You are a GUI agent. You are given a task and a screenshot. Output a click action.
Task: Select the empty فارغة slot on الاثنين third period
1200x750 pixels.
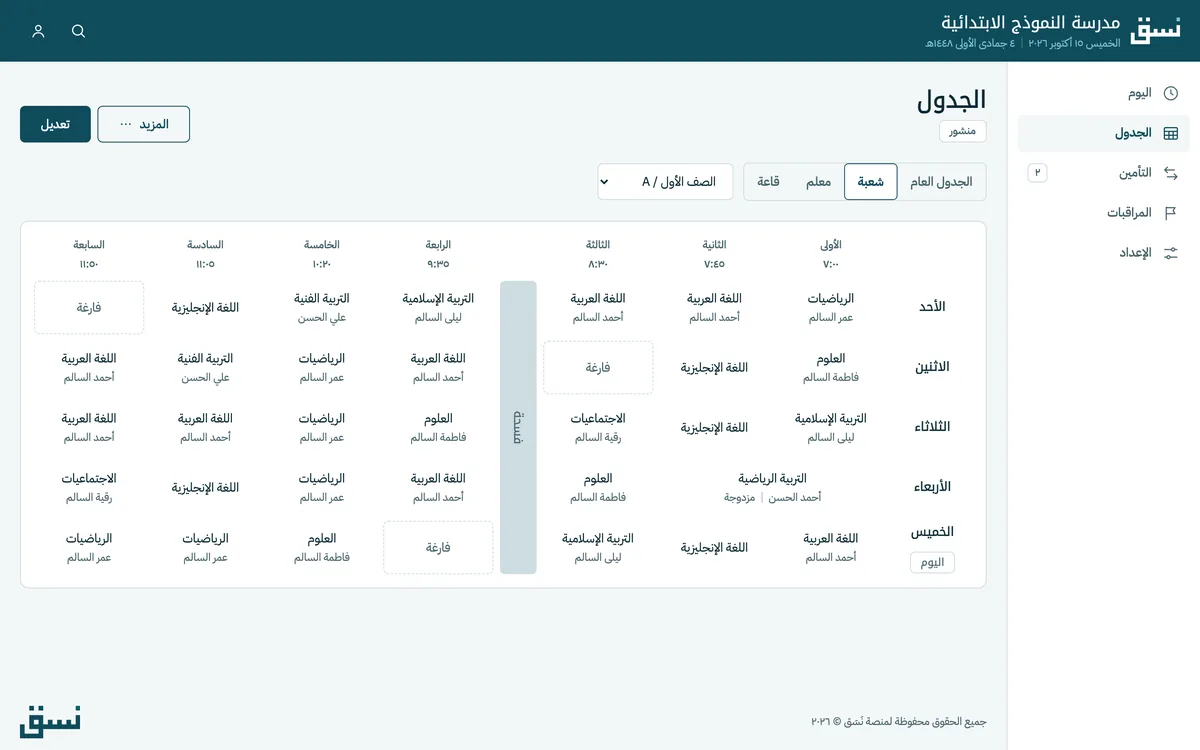point(598,367)
